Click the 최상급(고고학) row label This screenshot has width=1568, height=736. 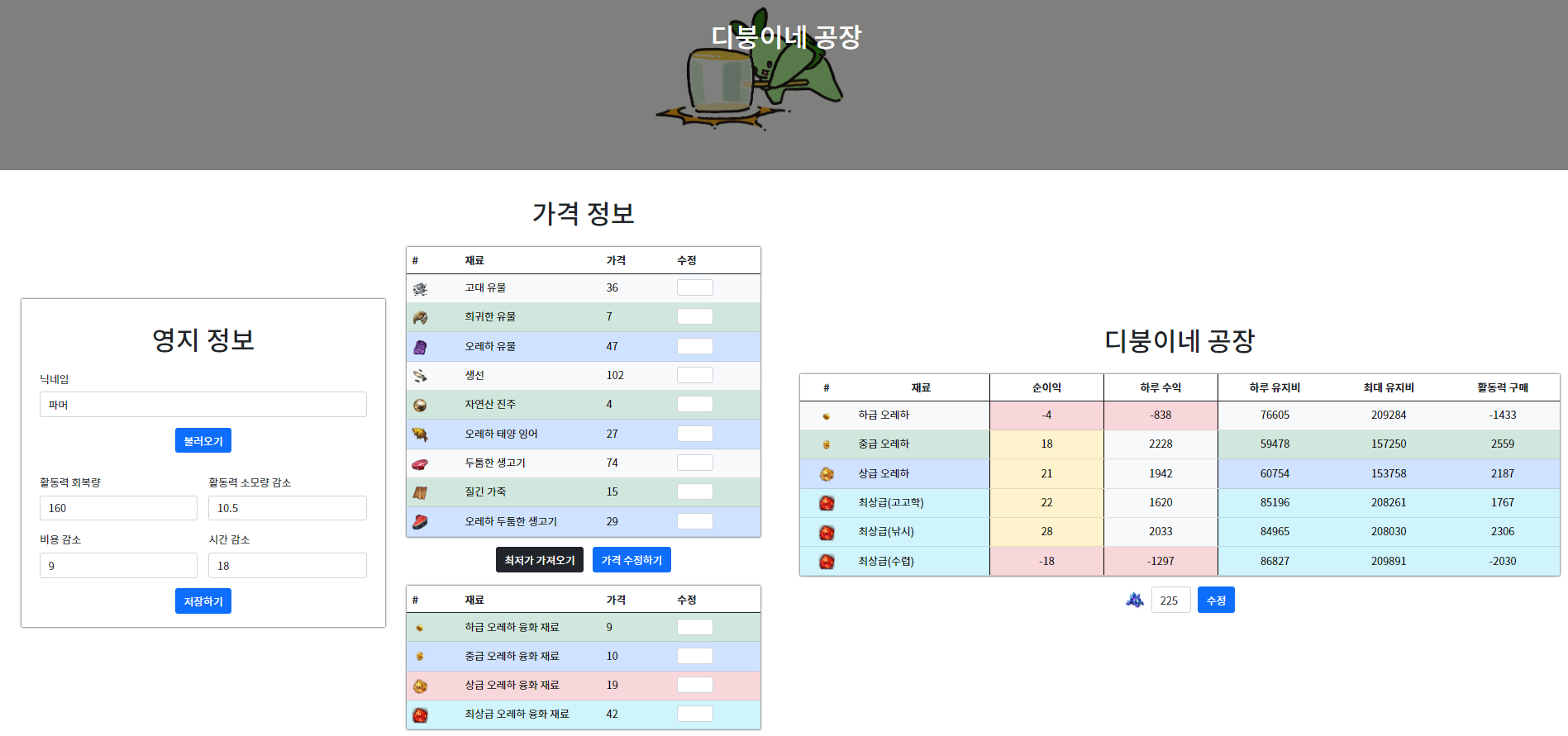891,503
